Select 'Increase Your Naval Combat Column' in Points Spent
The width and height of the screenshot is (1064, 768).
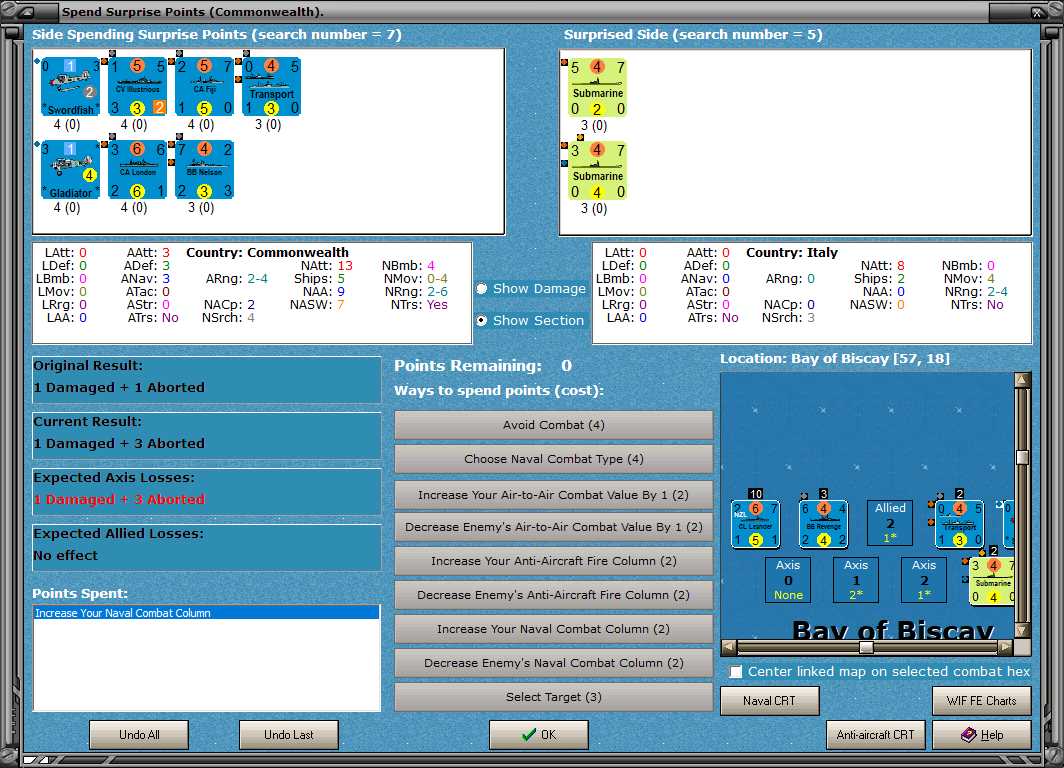[x=206, y=613]
